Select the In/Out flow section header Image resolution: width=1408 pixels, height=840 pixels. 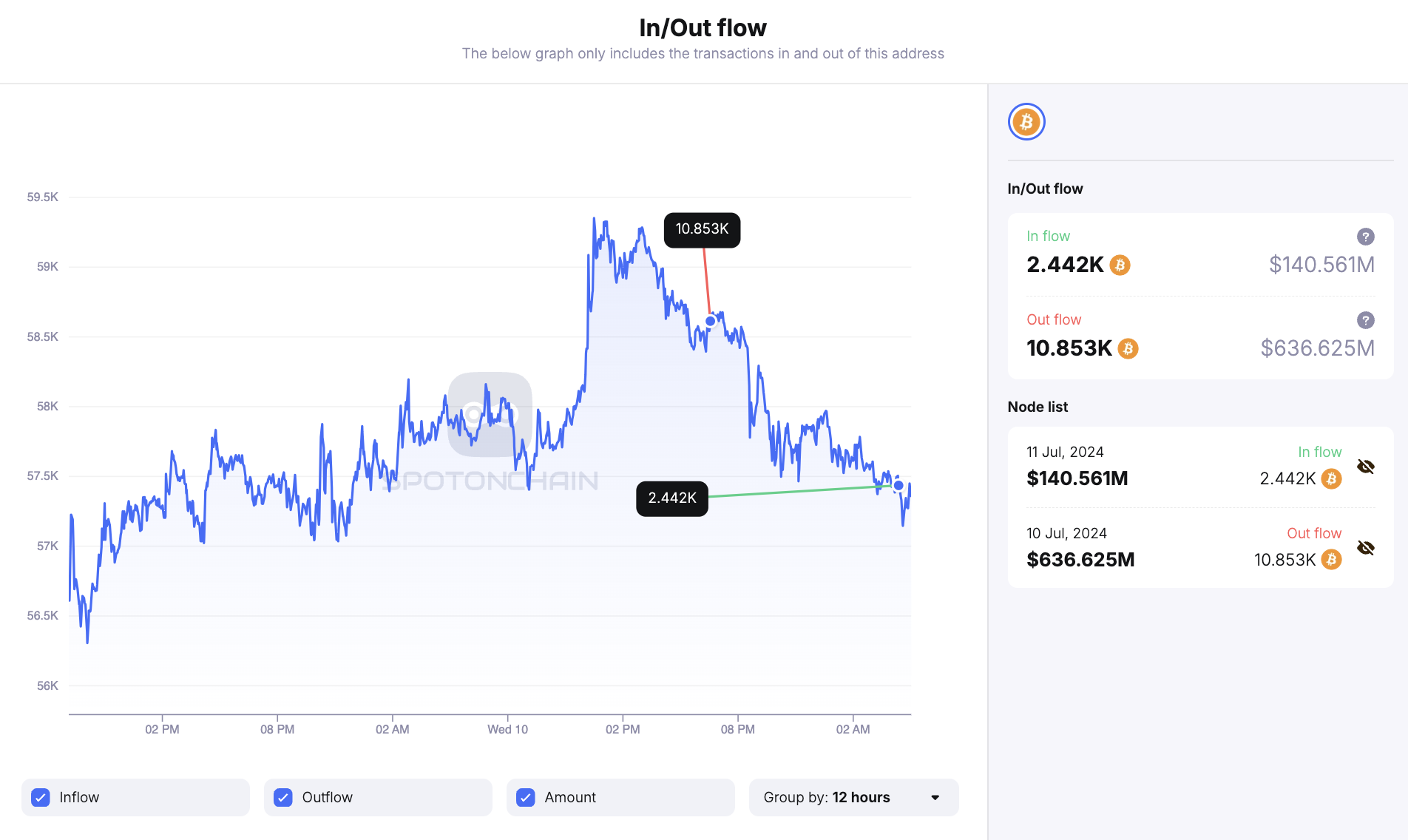click(x=1045, y=189)
